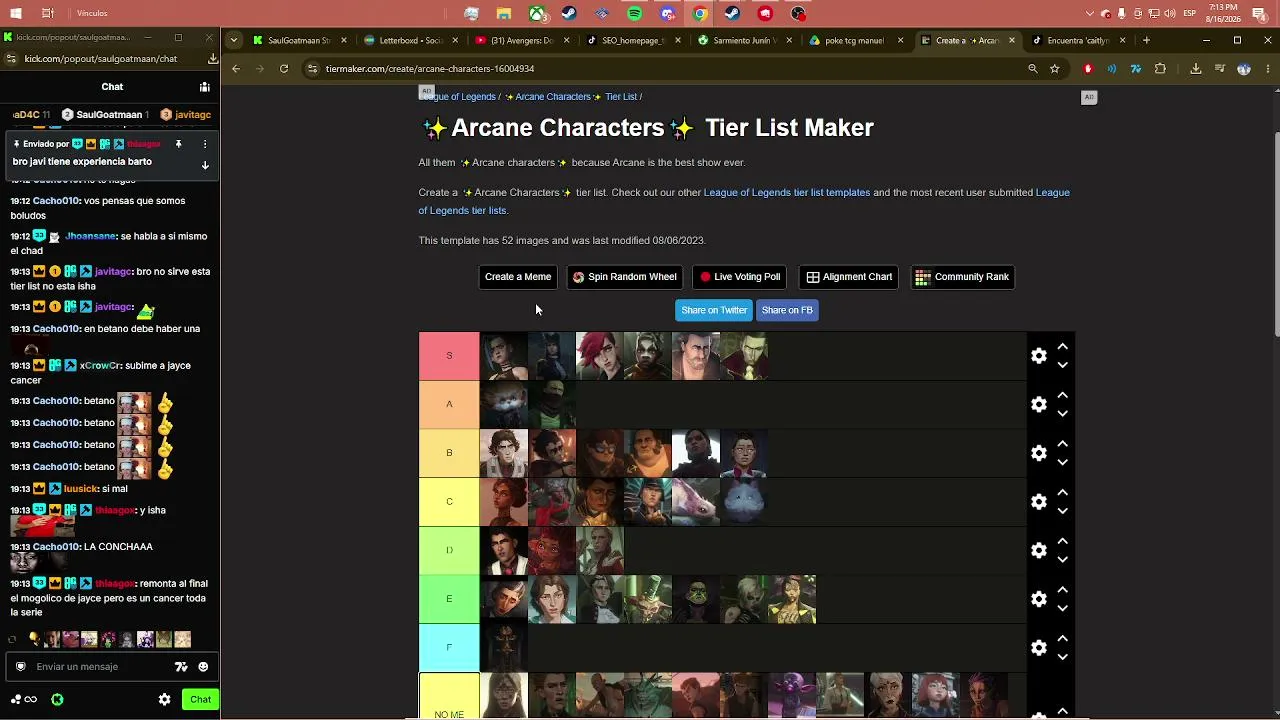Switch to the Avengers YouTube tab
The height and width of the screenshot is (720, 1280).
pos(521,41)
